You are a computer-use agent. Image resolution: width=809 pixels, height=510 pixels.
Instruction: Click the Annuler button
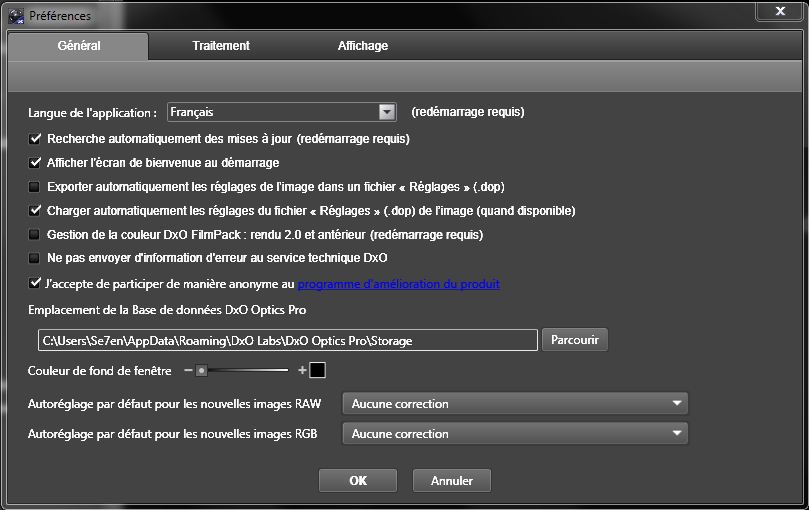tap(451, 481)
